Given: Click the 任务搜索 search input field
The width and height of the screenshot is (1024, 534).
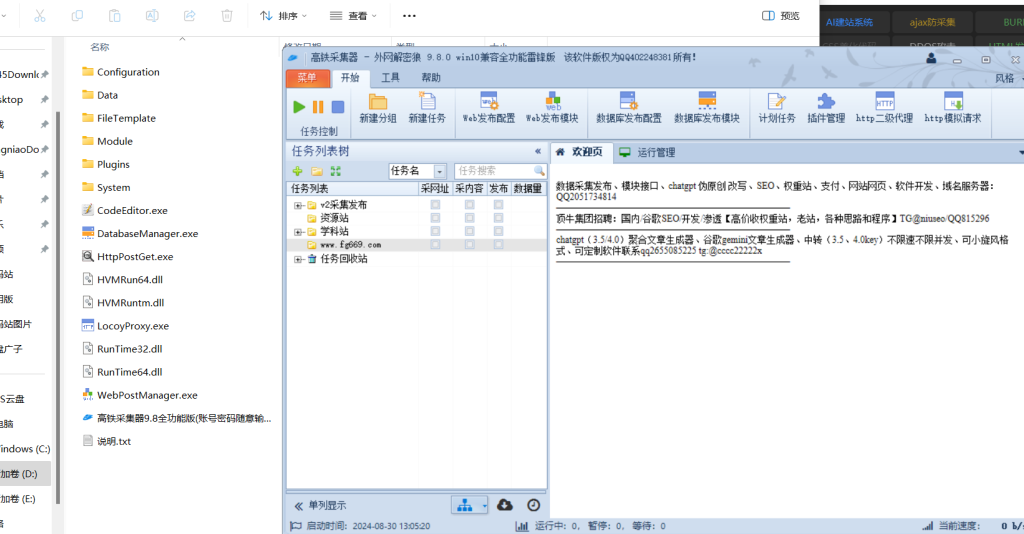Looking at the screenshot, I should (x=494, y=171).
